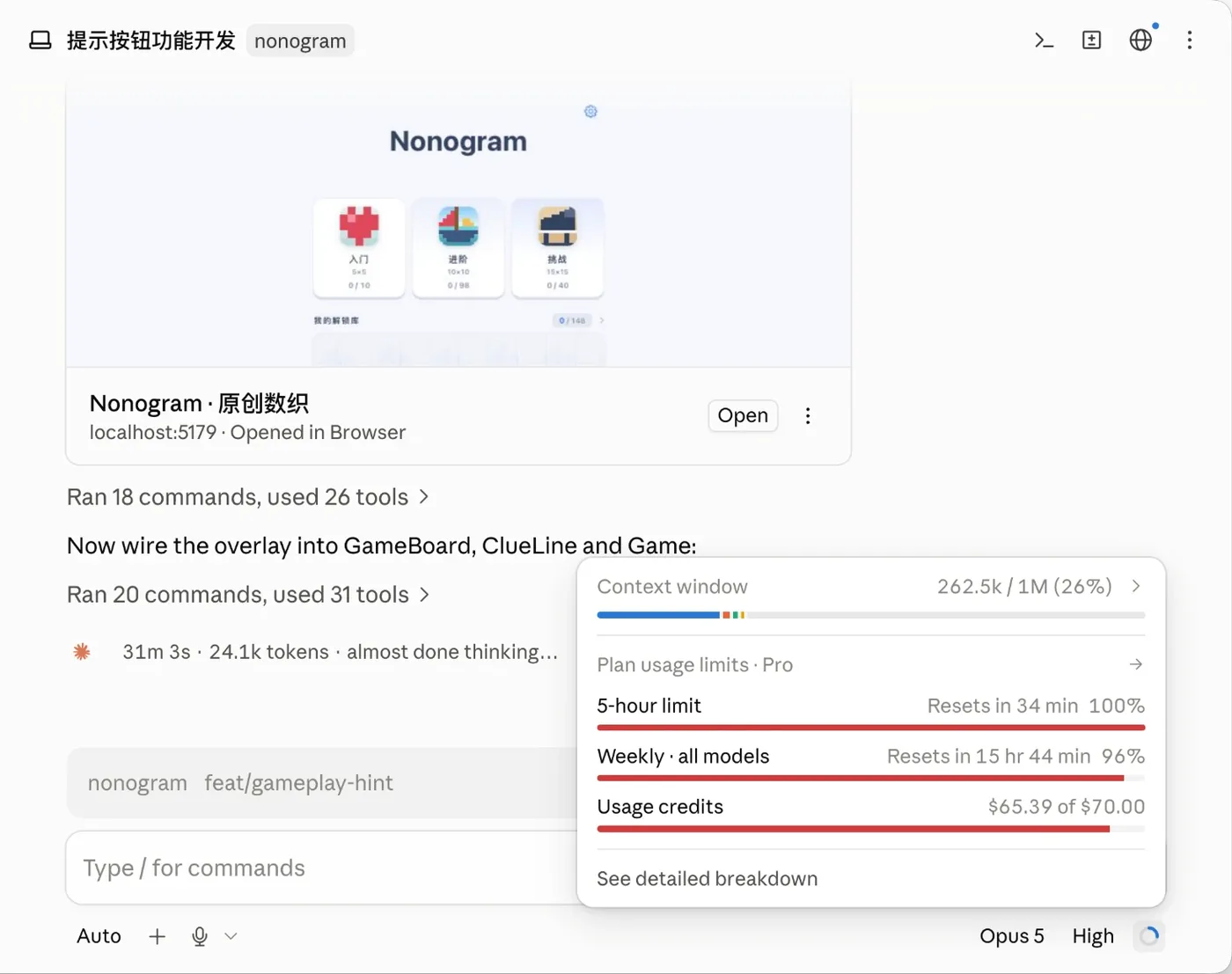Screen dimensions: 1232x974
Task: Click the "Context window" label
Action: 672,587
